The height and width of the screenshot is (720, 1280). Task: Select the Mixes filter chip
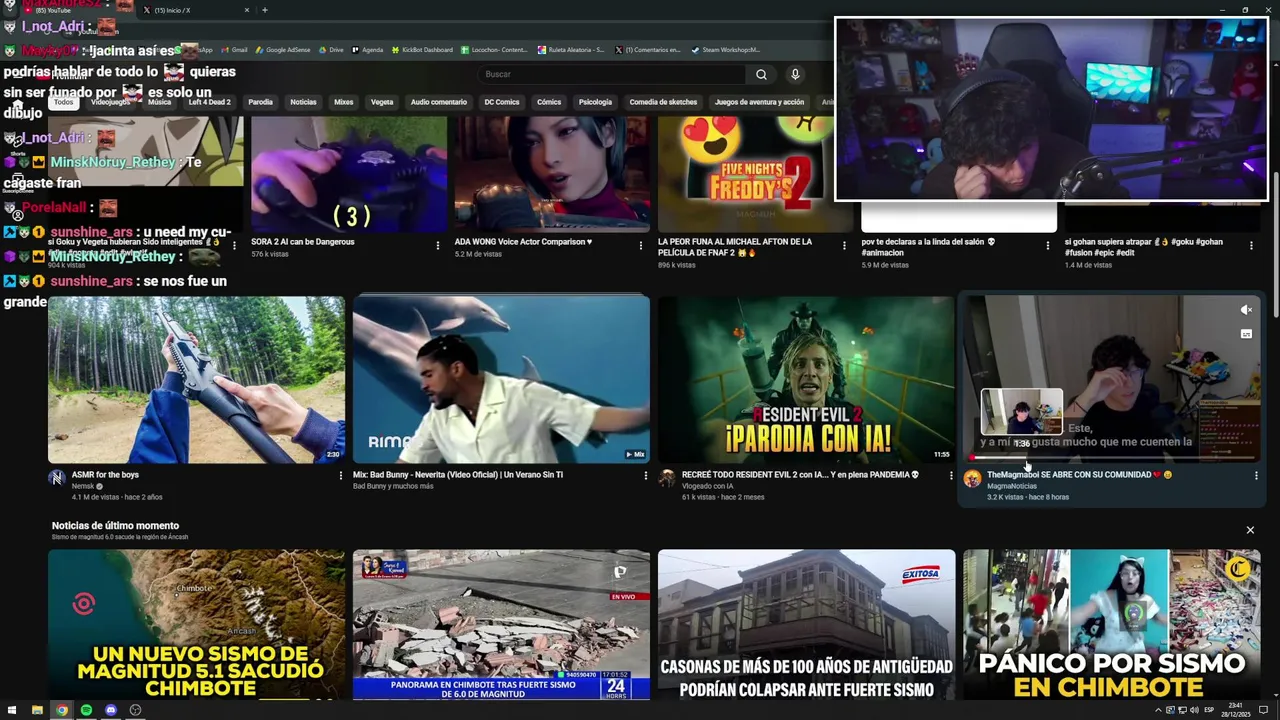pyautogui.click(x=343, y=102)
